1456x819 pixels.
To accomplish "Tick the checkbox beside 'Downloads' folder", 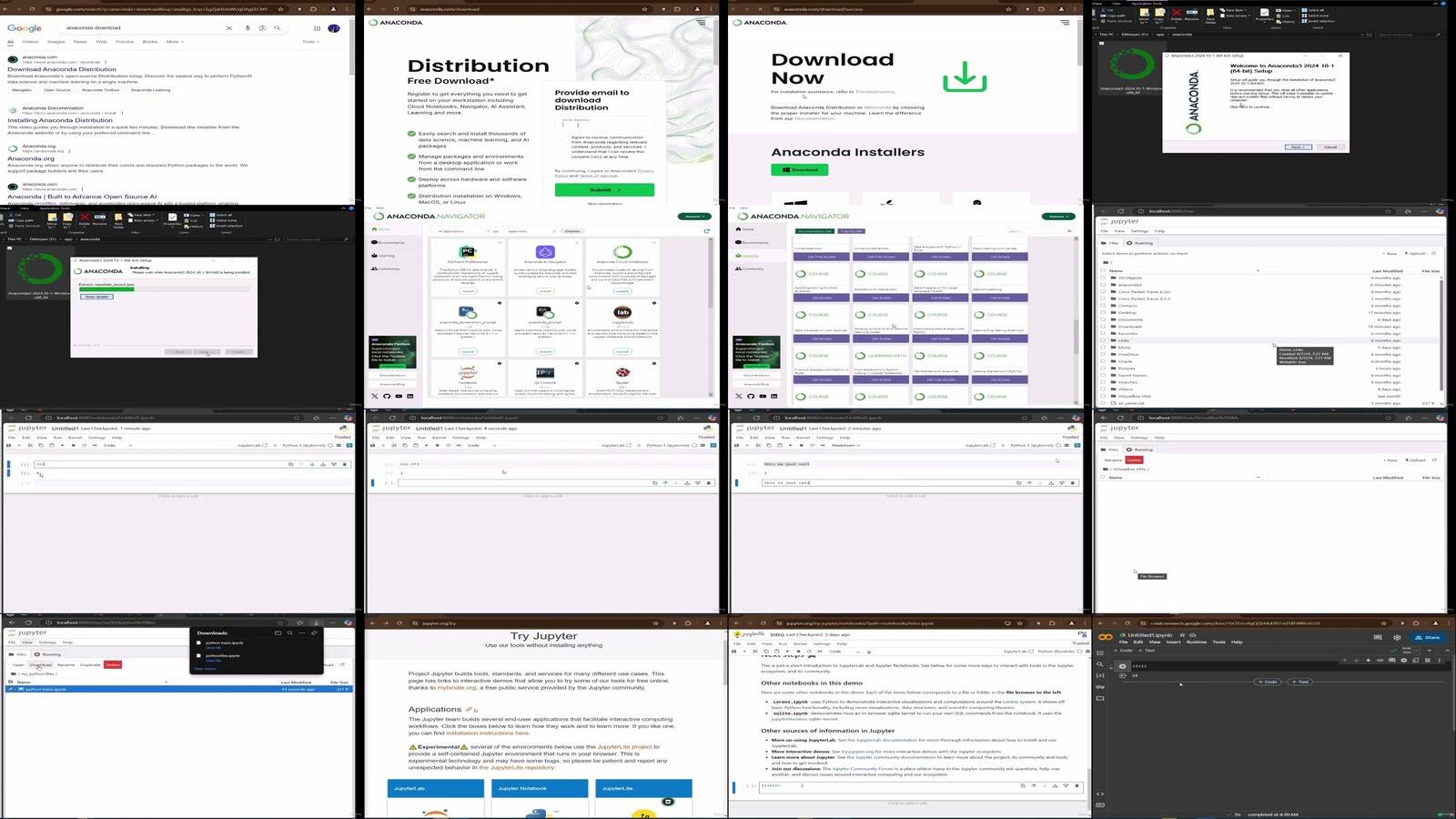I will 1103,327.
